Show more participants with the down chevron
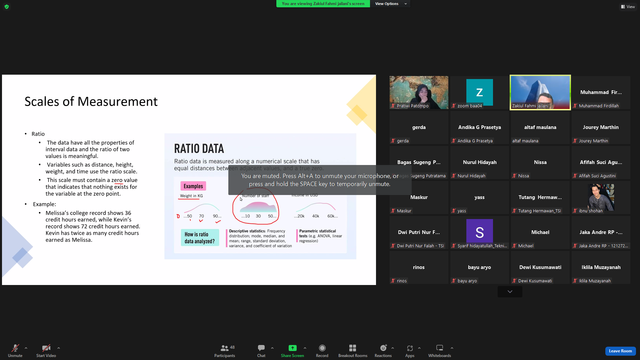The image size is (640, 360). tap(510, 291)
